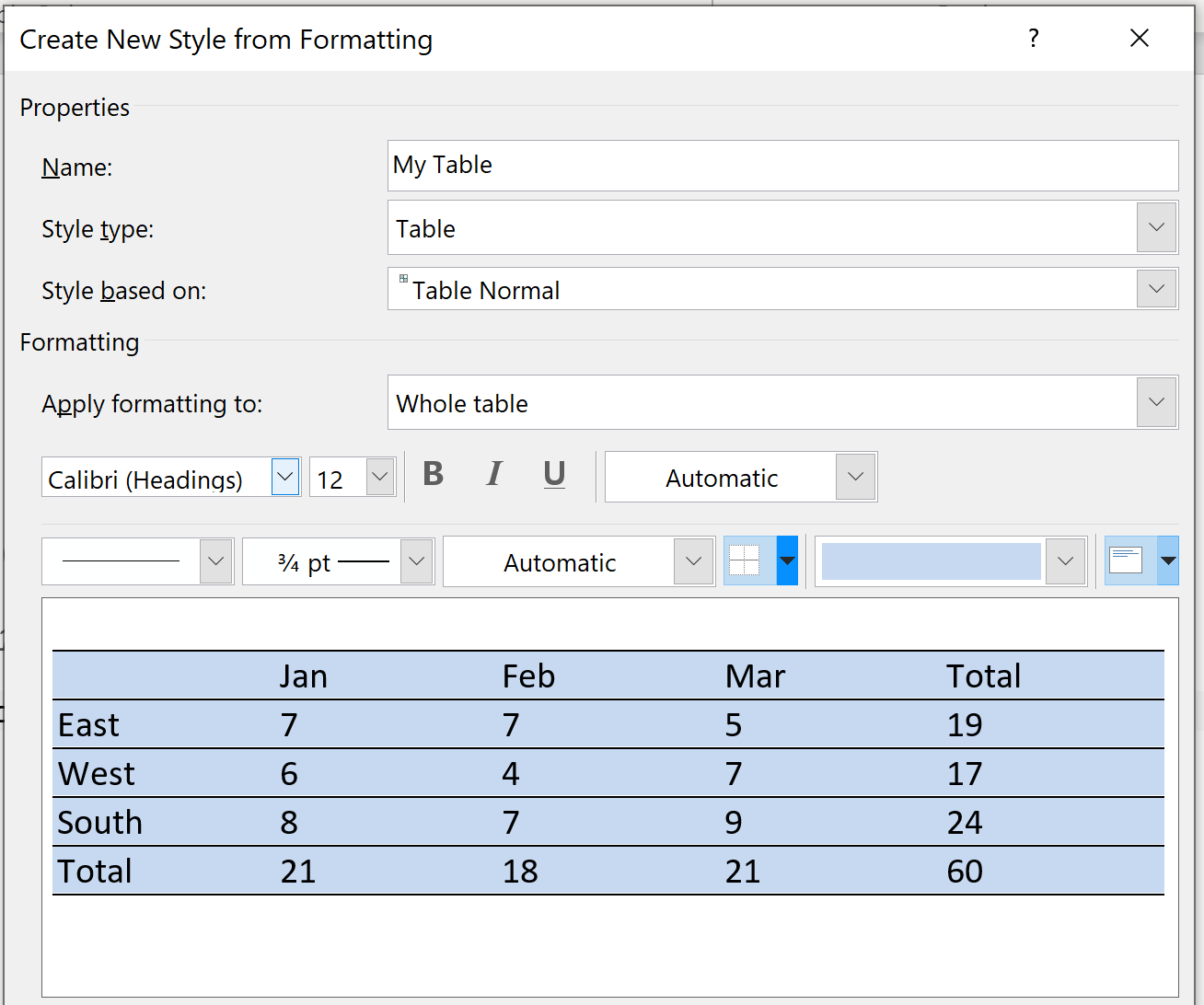Open the border color Automatic dropdown
The width and height of the screenshot is (1204, 1005).
pos(694,561)
